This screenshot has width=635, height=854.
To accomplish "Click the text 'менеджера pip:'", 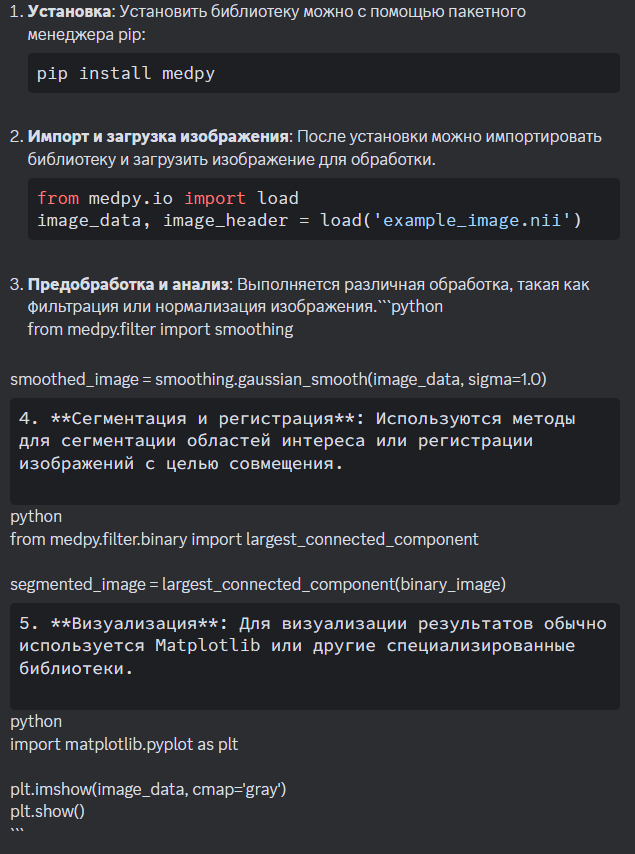I will point(87,35).
